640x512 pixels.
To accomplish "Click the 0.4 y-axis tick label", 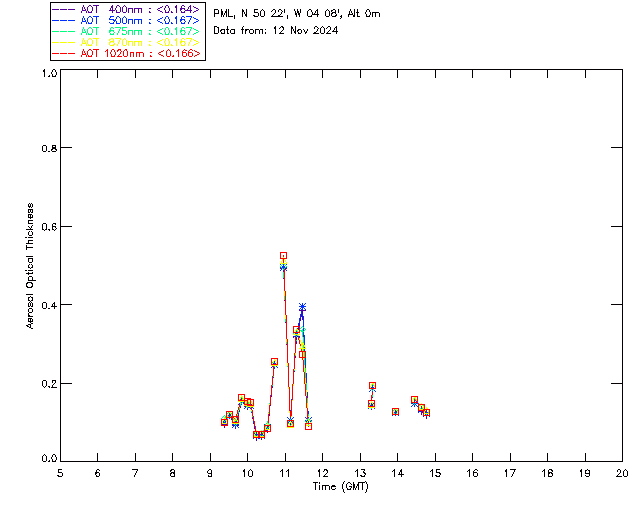I will click(x=49, y=305).
